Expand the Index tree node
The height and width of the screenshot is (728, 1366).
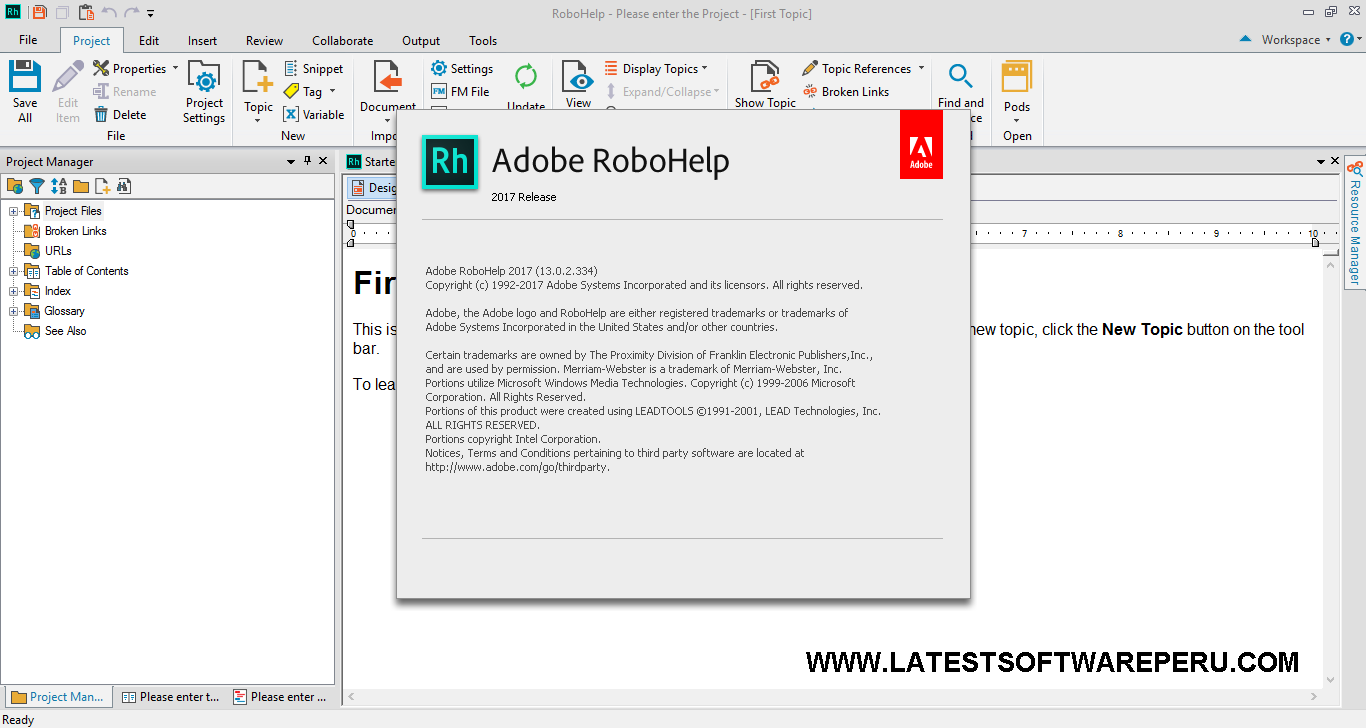14,291
